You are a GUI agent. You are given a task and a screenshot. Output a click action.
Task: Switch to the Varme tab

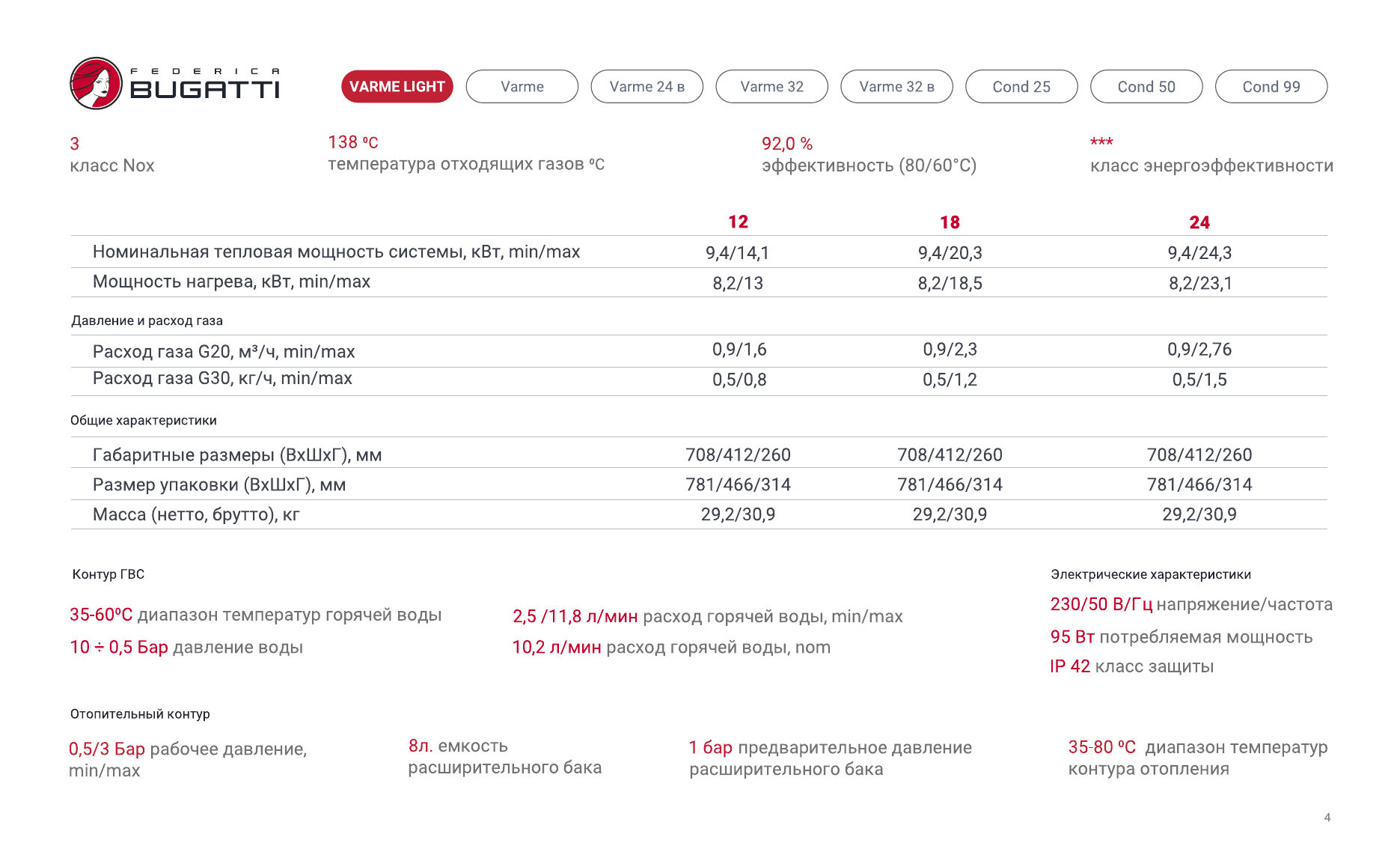point(522,87)
